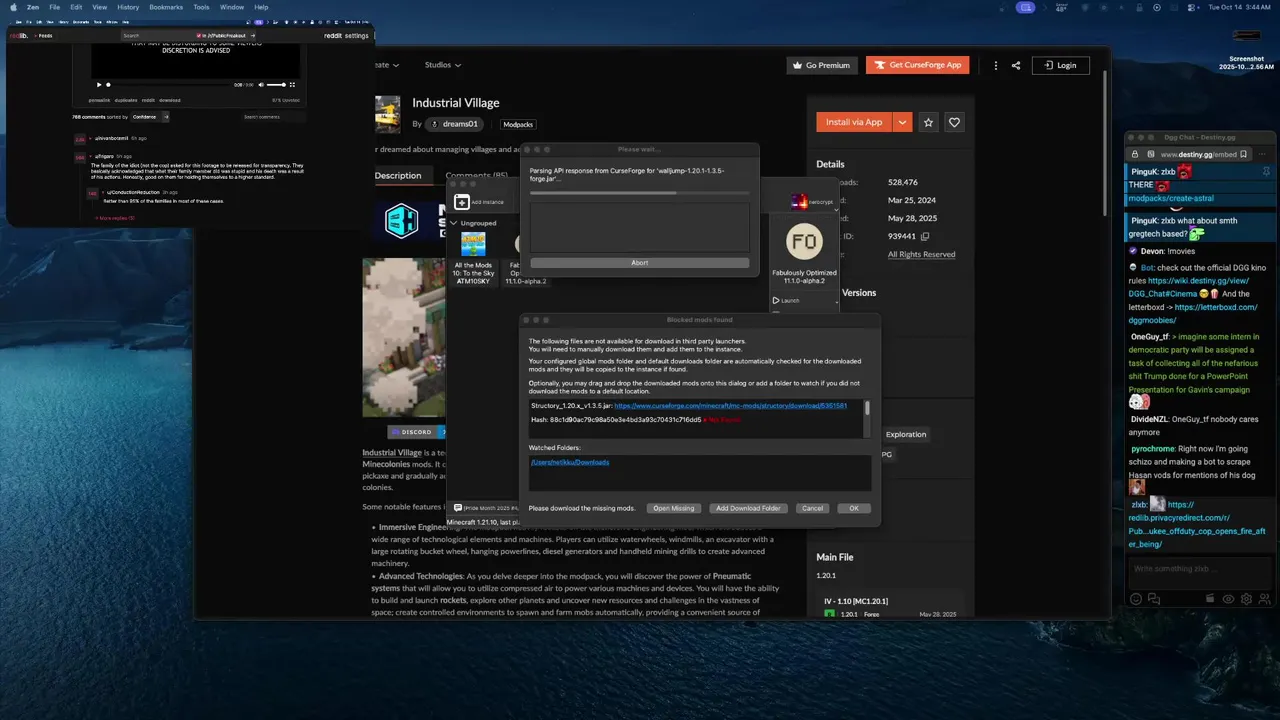Viewport: 1280px width, 720px height.
Task: Click the Go Premium crown button
Action: click(821, 65)
